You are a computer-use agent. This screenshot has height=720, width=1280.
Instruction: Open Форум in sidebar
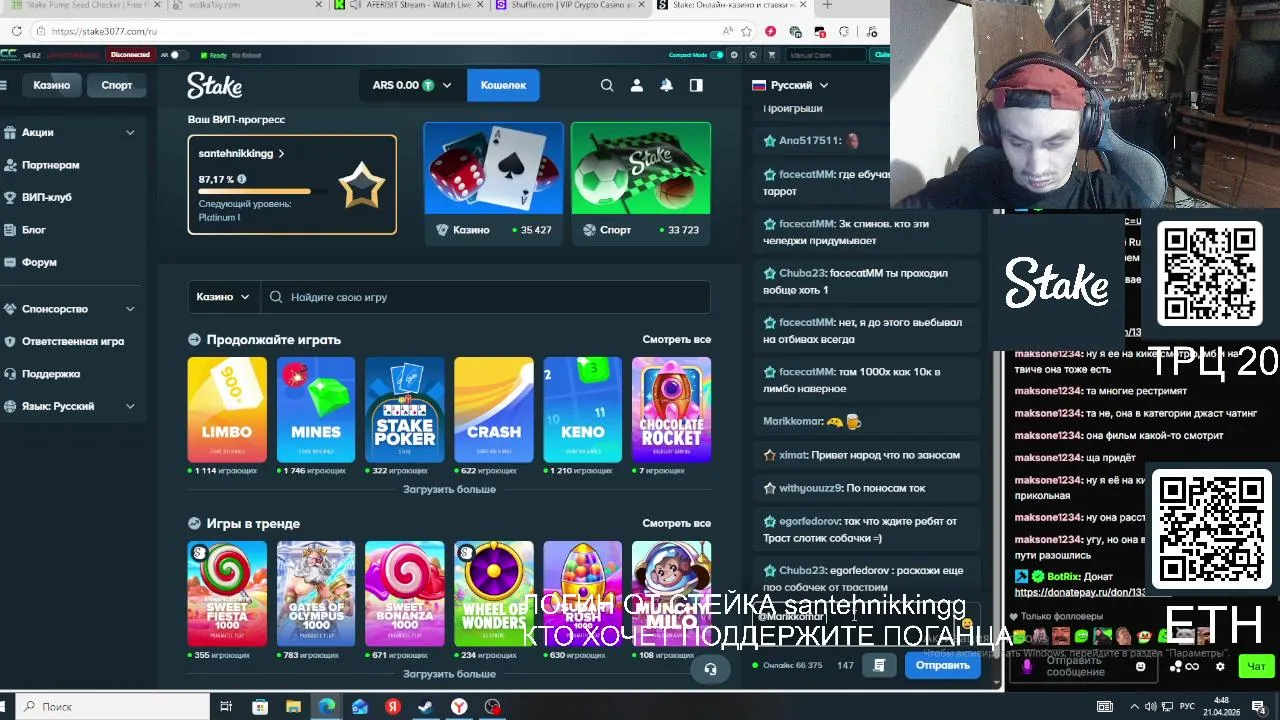pos(39,262)
